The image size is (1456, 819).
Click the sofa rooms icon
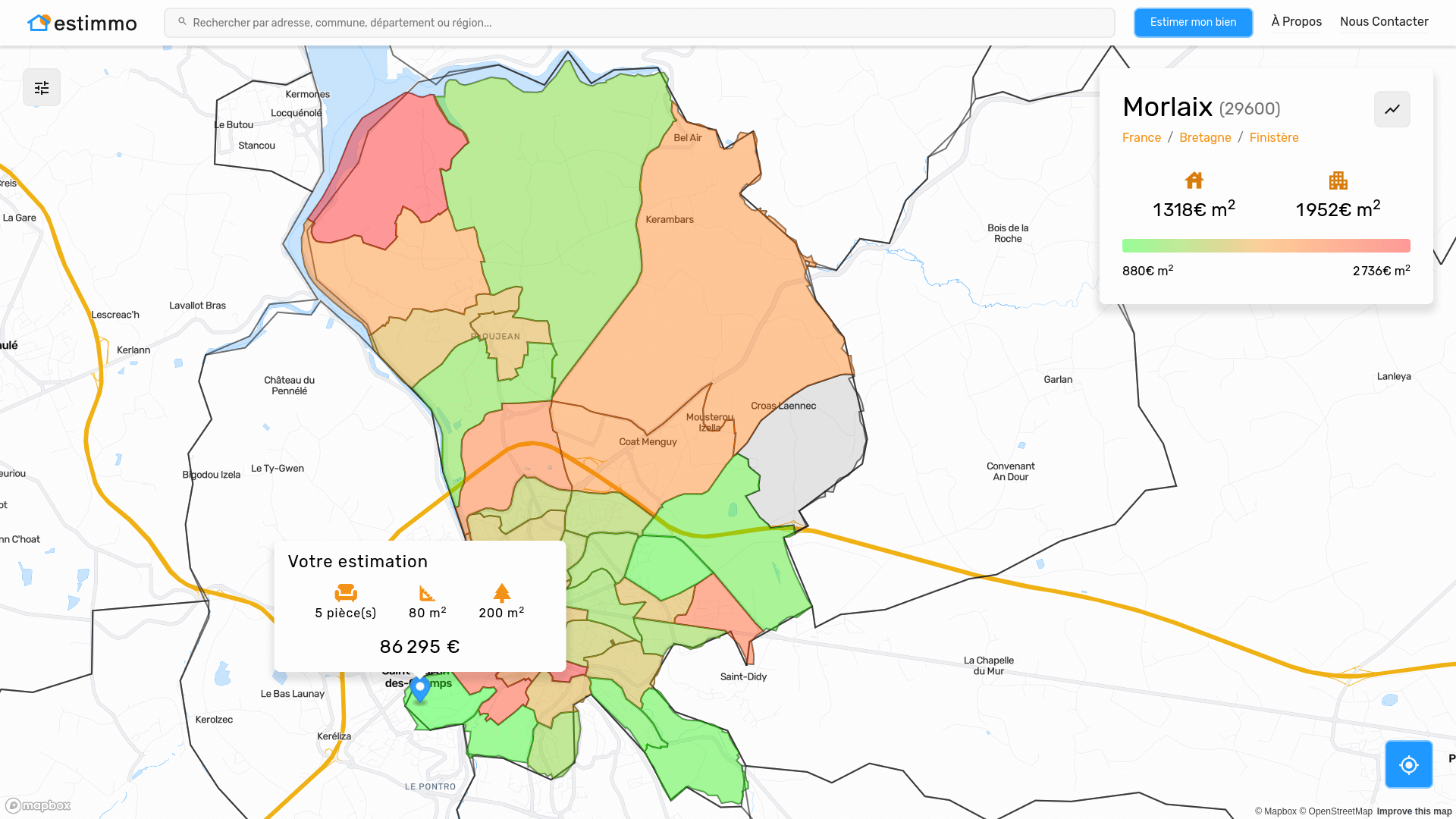346,592
